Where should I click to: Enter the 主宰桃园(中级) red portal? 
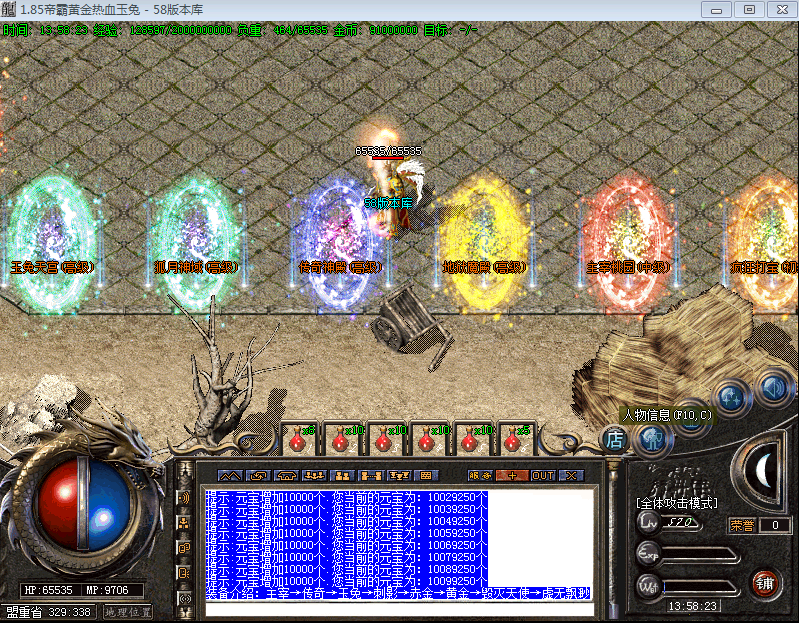[627, 243]
